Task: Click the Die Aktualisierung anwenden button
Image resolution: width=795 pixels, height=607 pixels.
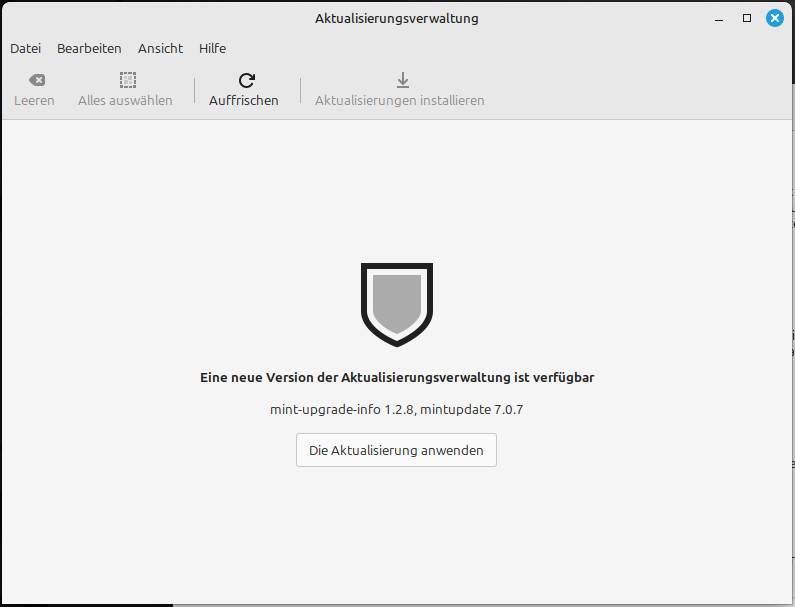Action: (x=396, y=450)
